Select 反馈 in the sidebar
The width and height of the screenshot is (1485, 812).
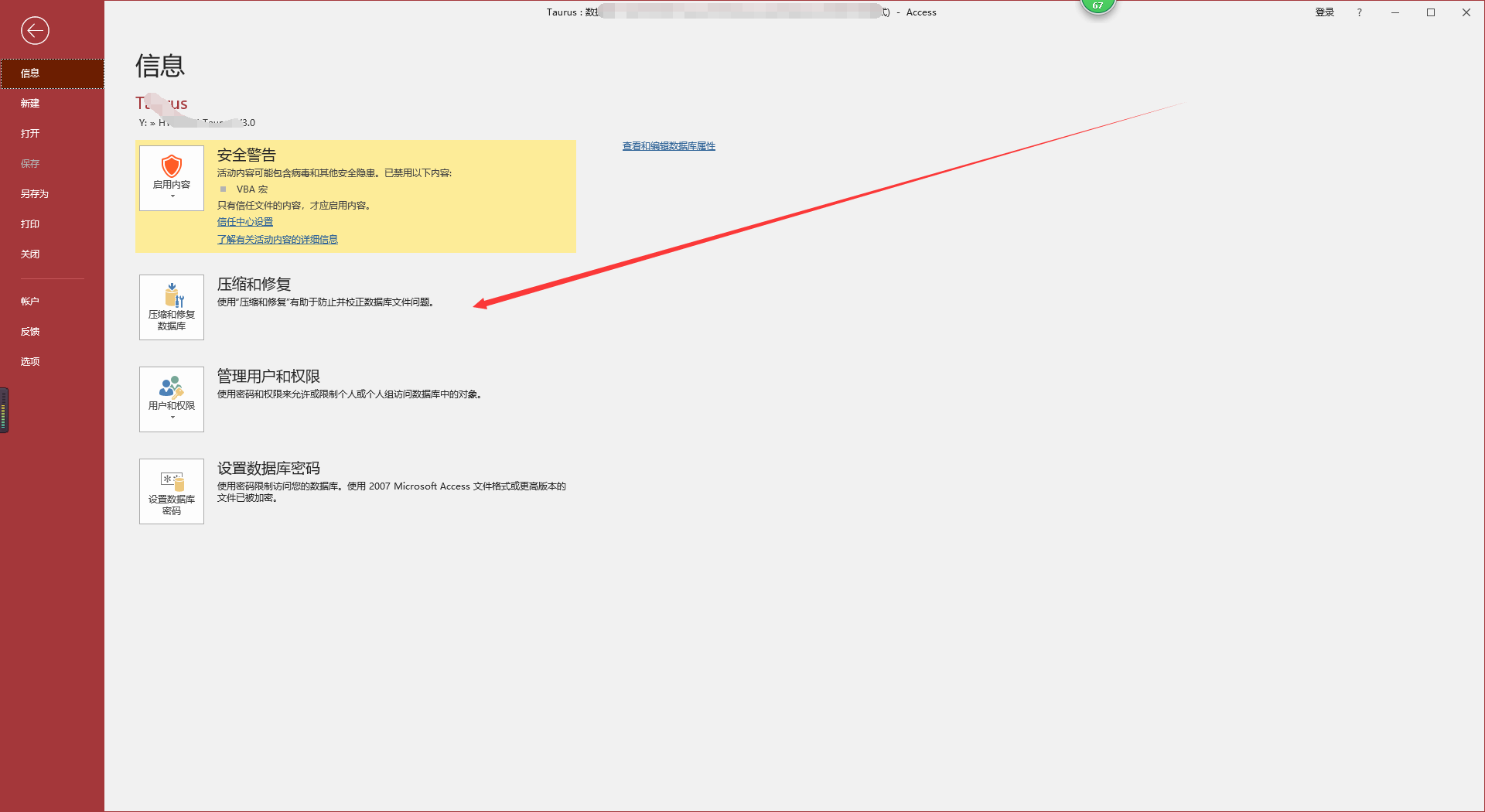pos(52,332)
